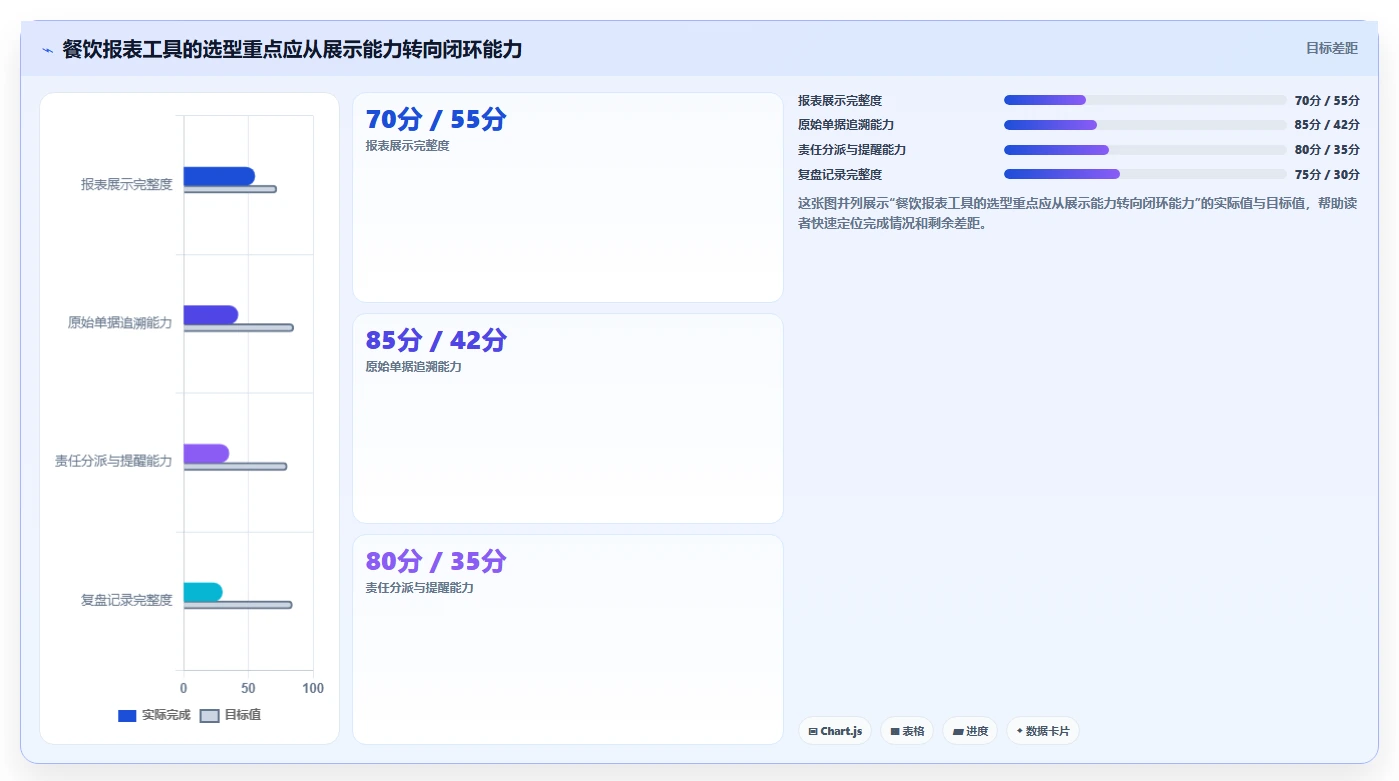Open the 70分 / 55分 data card
The height and width of the screenshot is (781, 1399).
(x=568, y=198)
